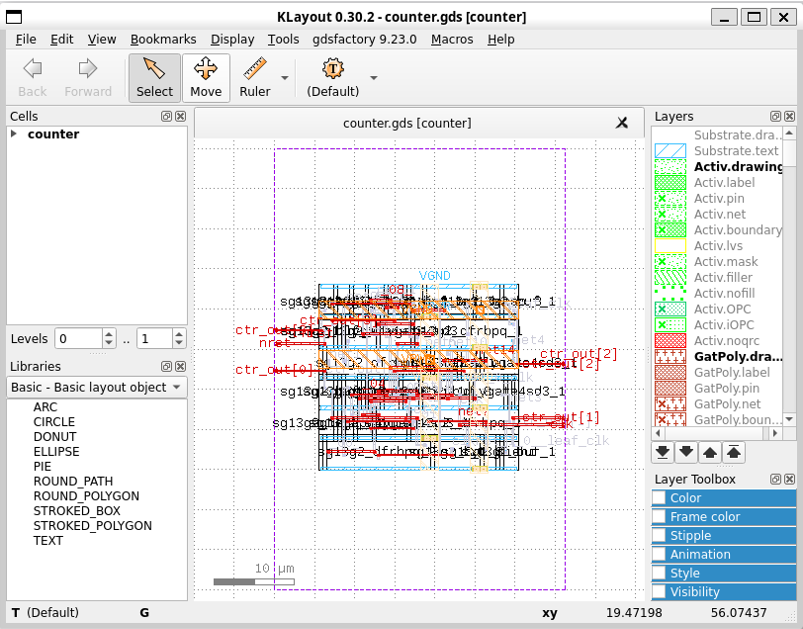Viewport: 803px width, 629px height.
Task: Move selected layer to top arrow
Action: (734, 452)
